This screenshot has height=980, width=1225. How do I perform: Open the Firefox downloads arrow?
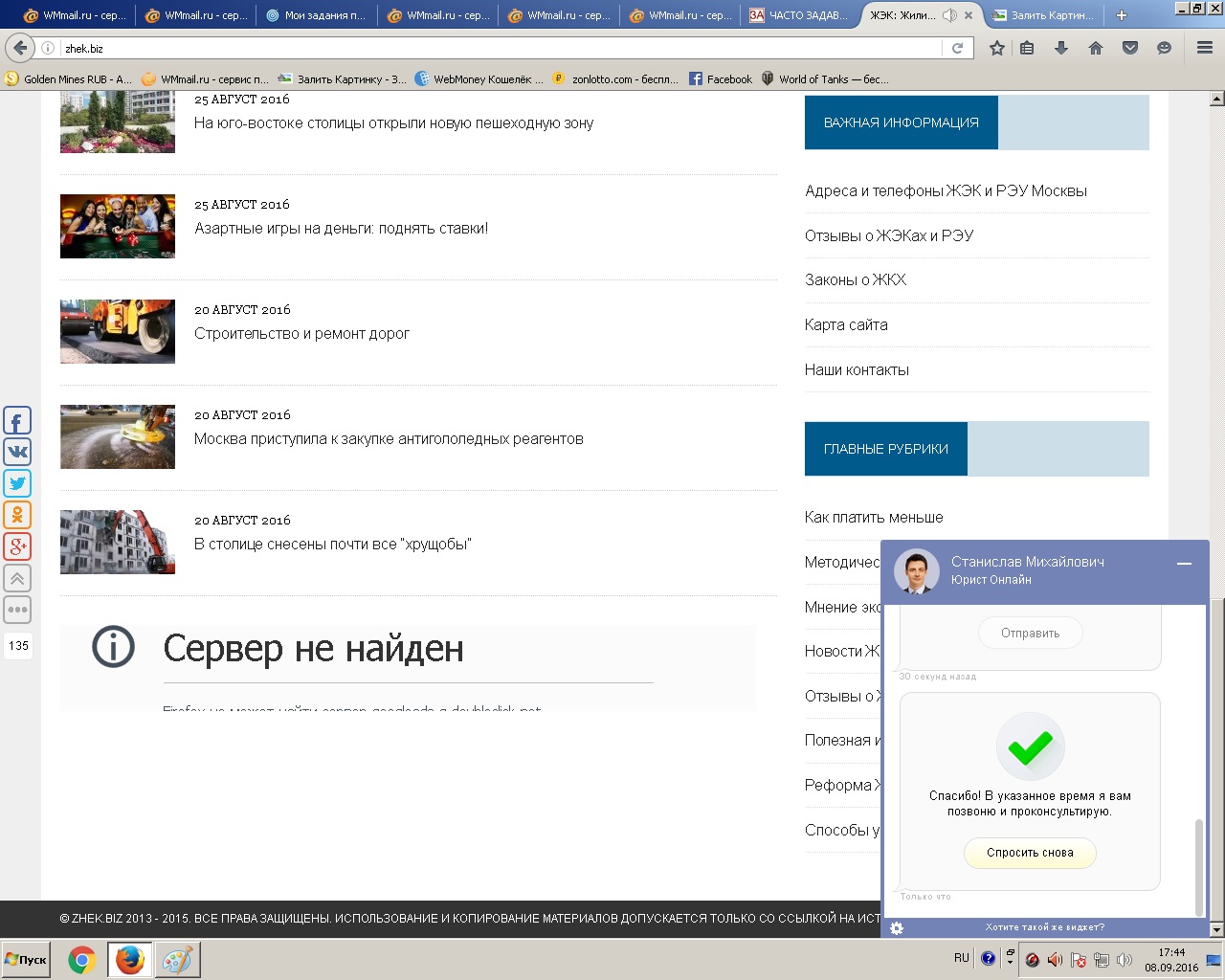1061,48
